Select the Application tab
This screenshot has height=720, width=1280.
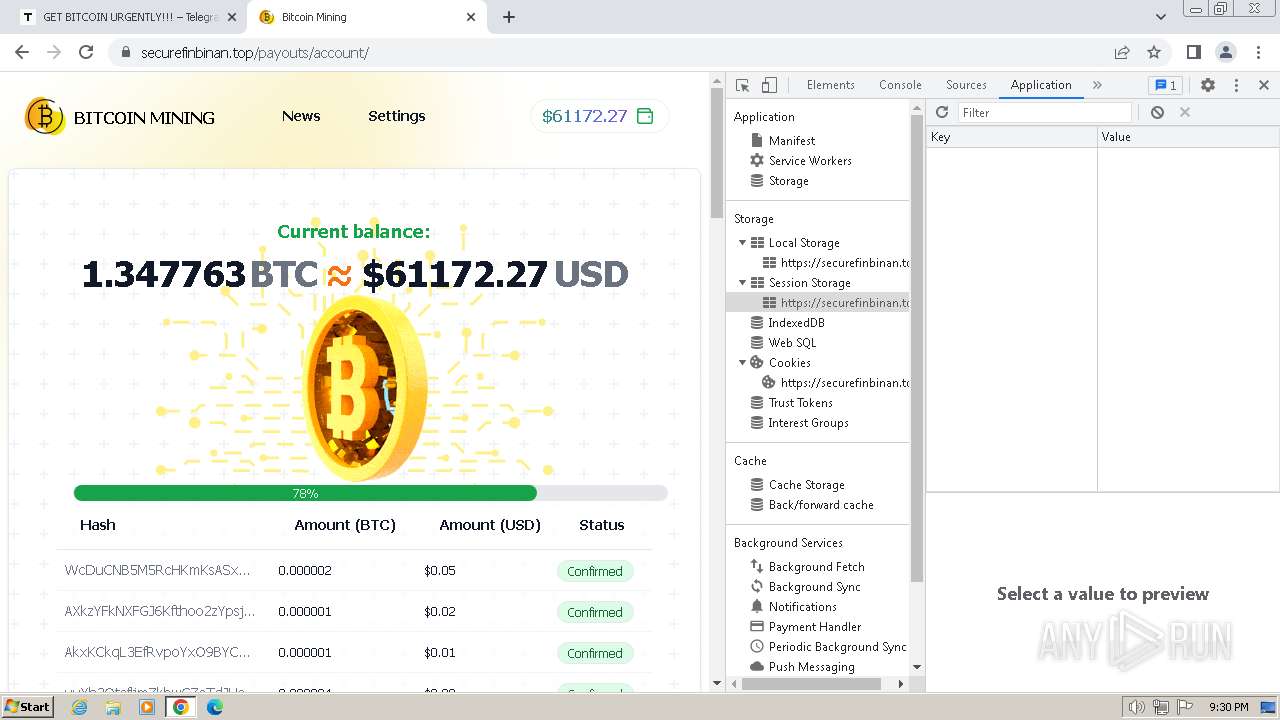point(1041,85)
